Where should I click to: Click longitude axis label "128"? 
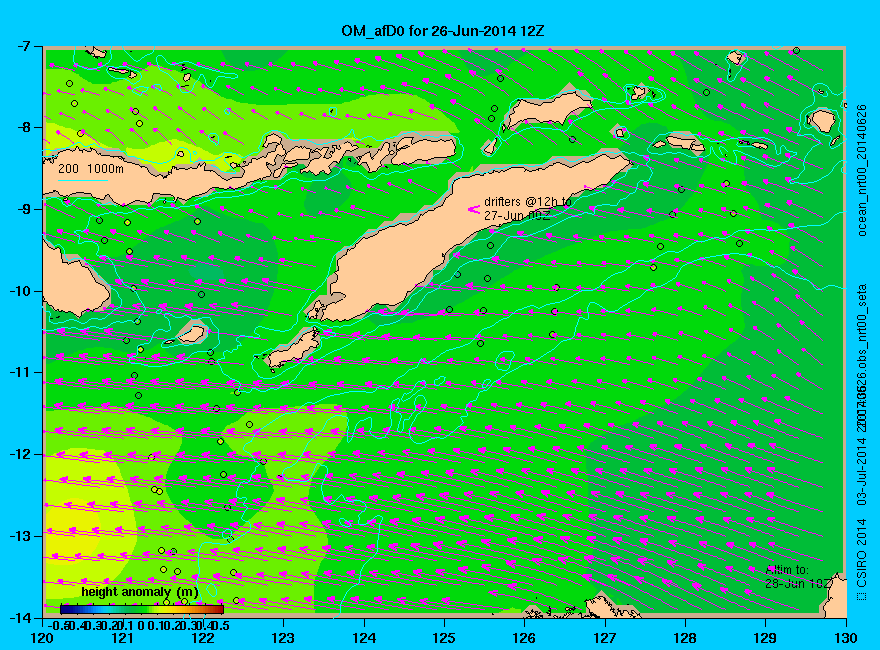(x=685, y=638)
